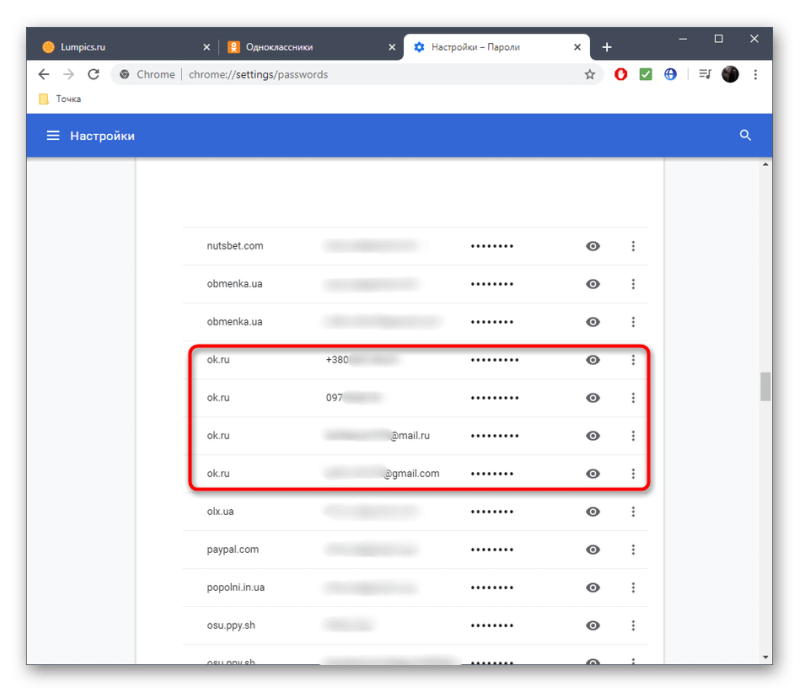Open more actions for ok.ru 097 entry
Screen dimensions: 800x692
click(x=633, y=398)
